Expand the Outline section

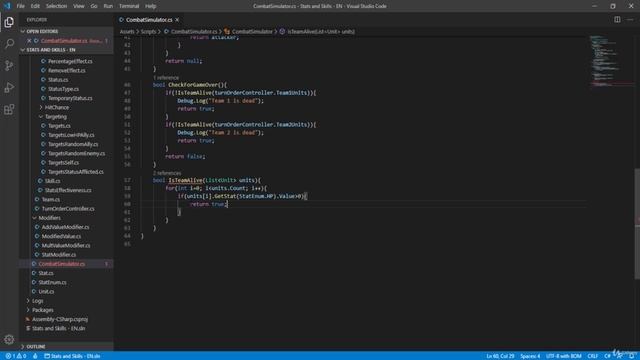[x=36, y=347]
